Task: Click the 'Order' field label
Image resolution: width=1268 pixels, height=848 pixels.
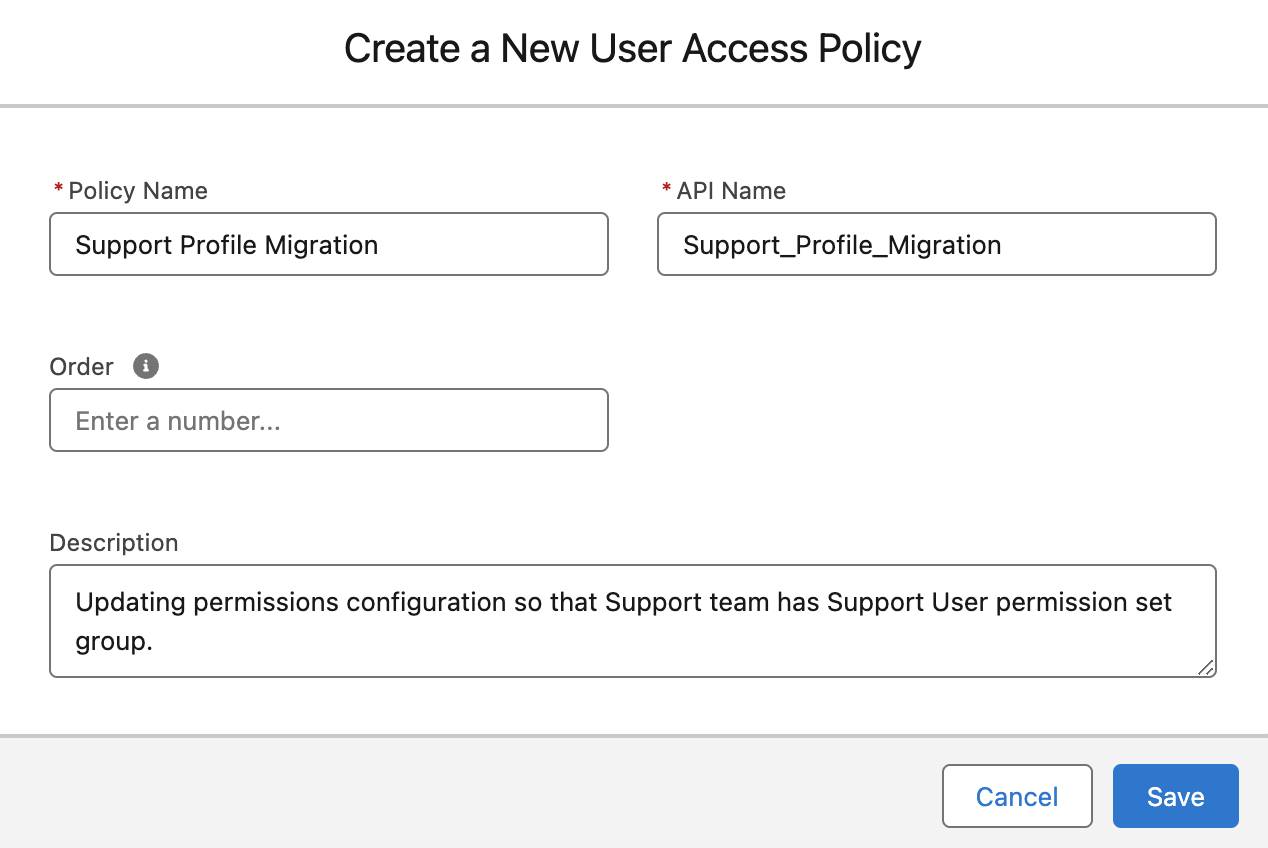Action: [82, 367]
